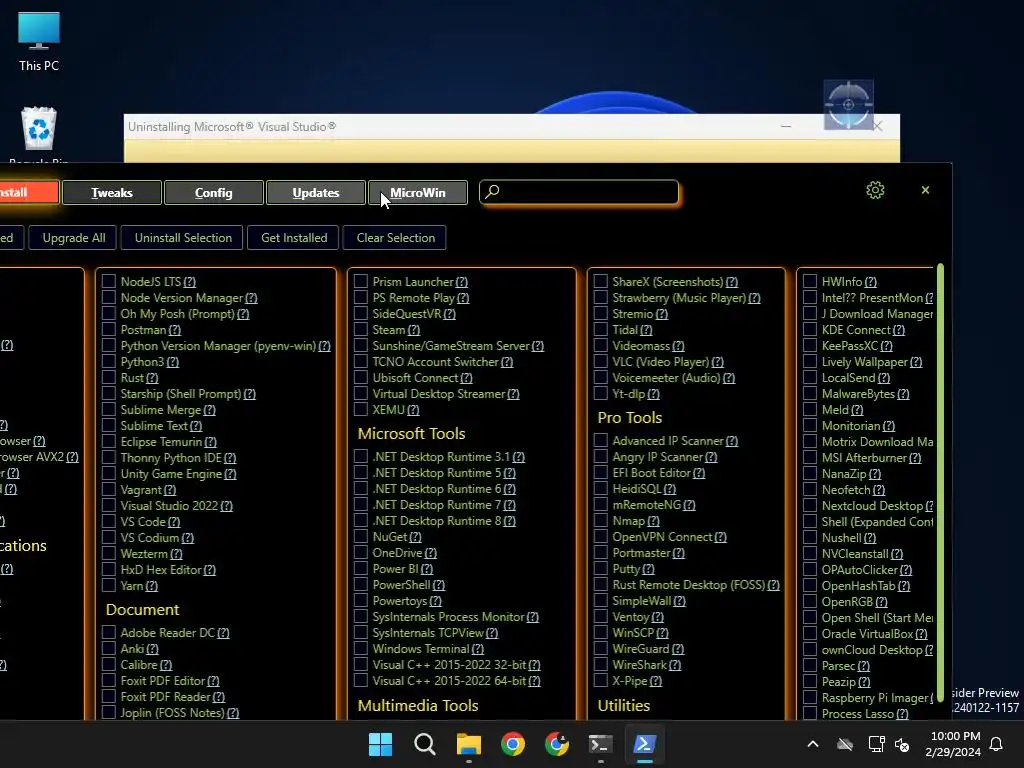The image size is (1024, 768).
Task: Switch to the Config tab
Action: [214, 193]
